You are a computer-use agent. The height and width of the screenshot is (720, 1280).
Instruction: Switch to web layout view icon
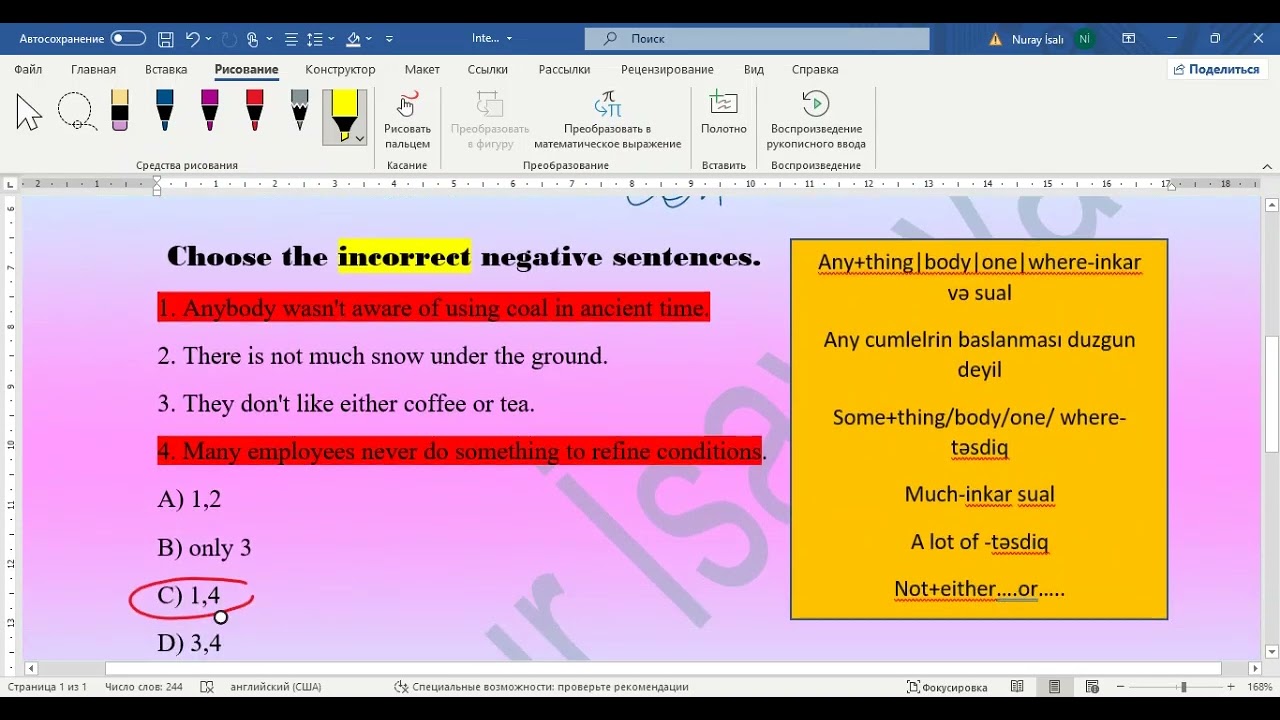click(x=1092, y=687)
